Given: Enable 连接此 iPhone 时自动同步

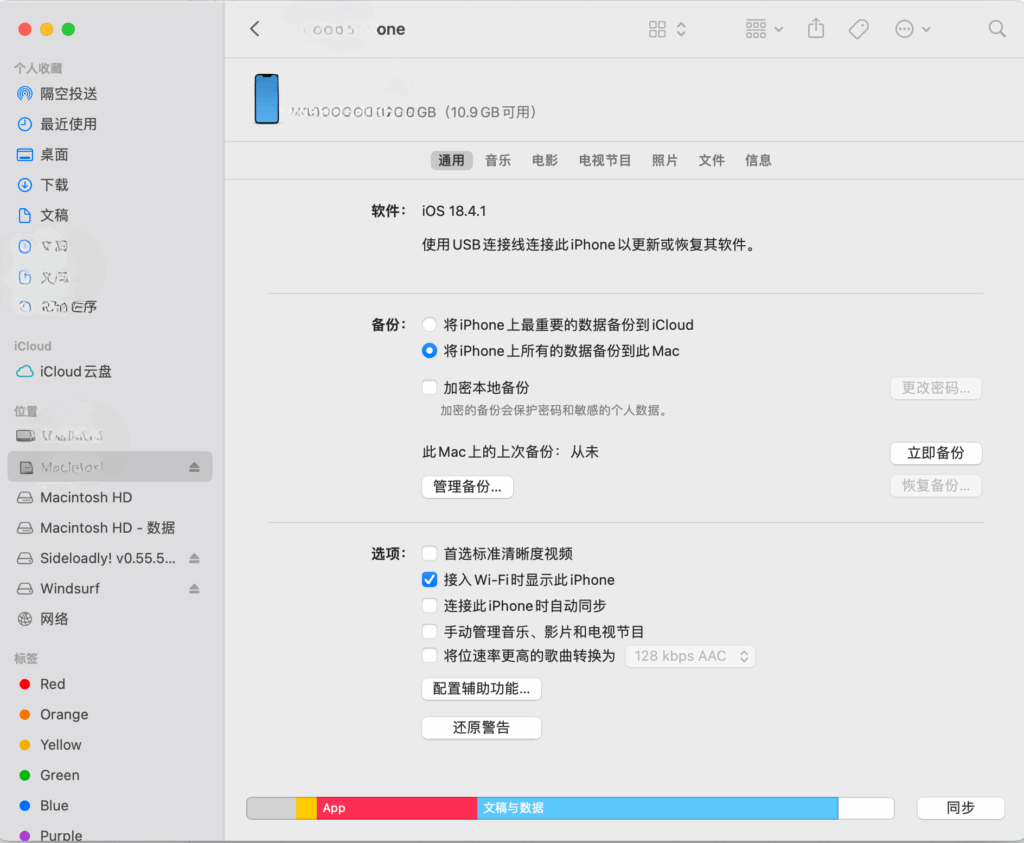Looking at the screenshot, I should (429, 606).
